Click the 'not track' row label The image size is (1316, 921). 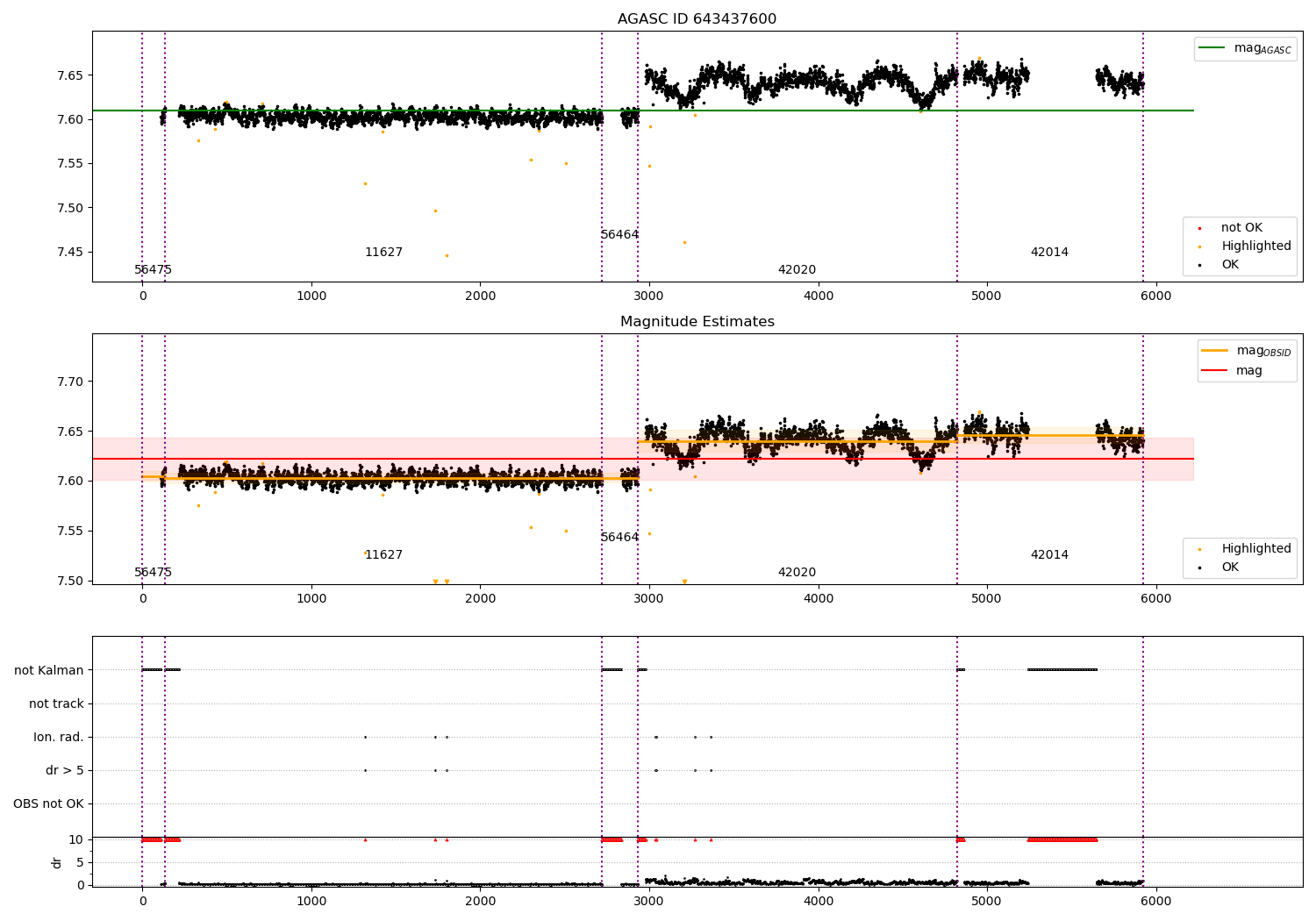56,704
